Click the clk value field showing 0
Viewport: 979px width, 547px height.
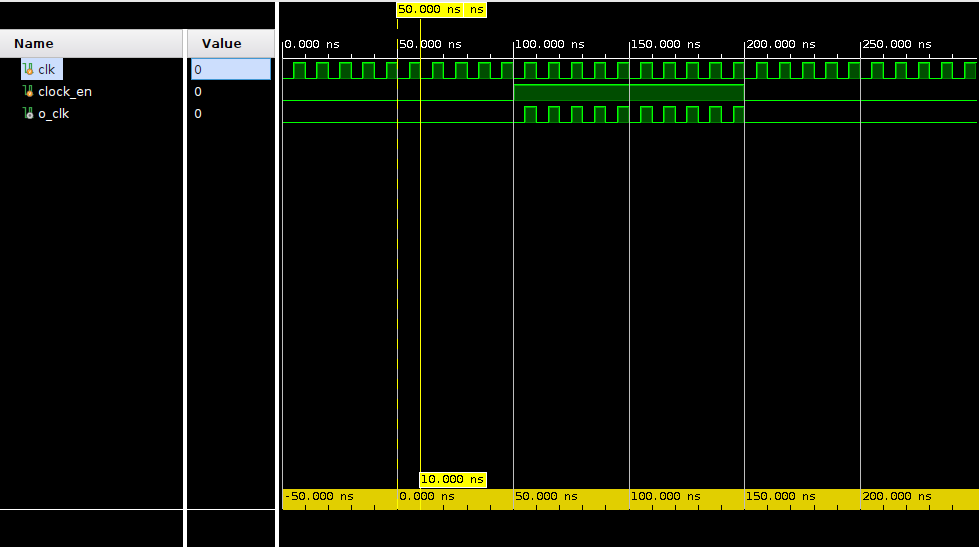tap(231, 69)
